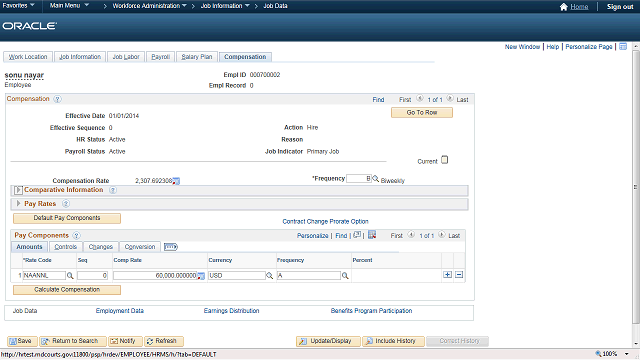Delete the pay component row with minus

pos(459,275)
